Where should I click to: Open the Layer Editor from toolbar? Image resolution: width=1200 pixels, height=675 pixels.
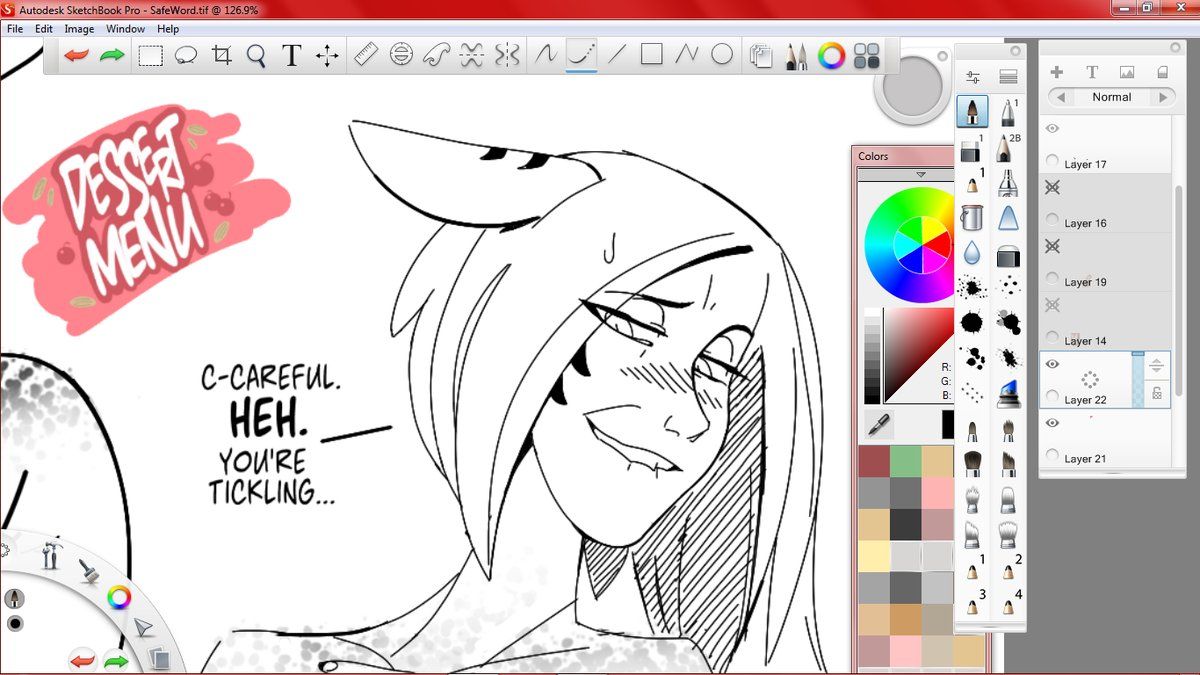[x=761, y=56]
